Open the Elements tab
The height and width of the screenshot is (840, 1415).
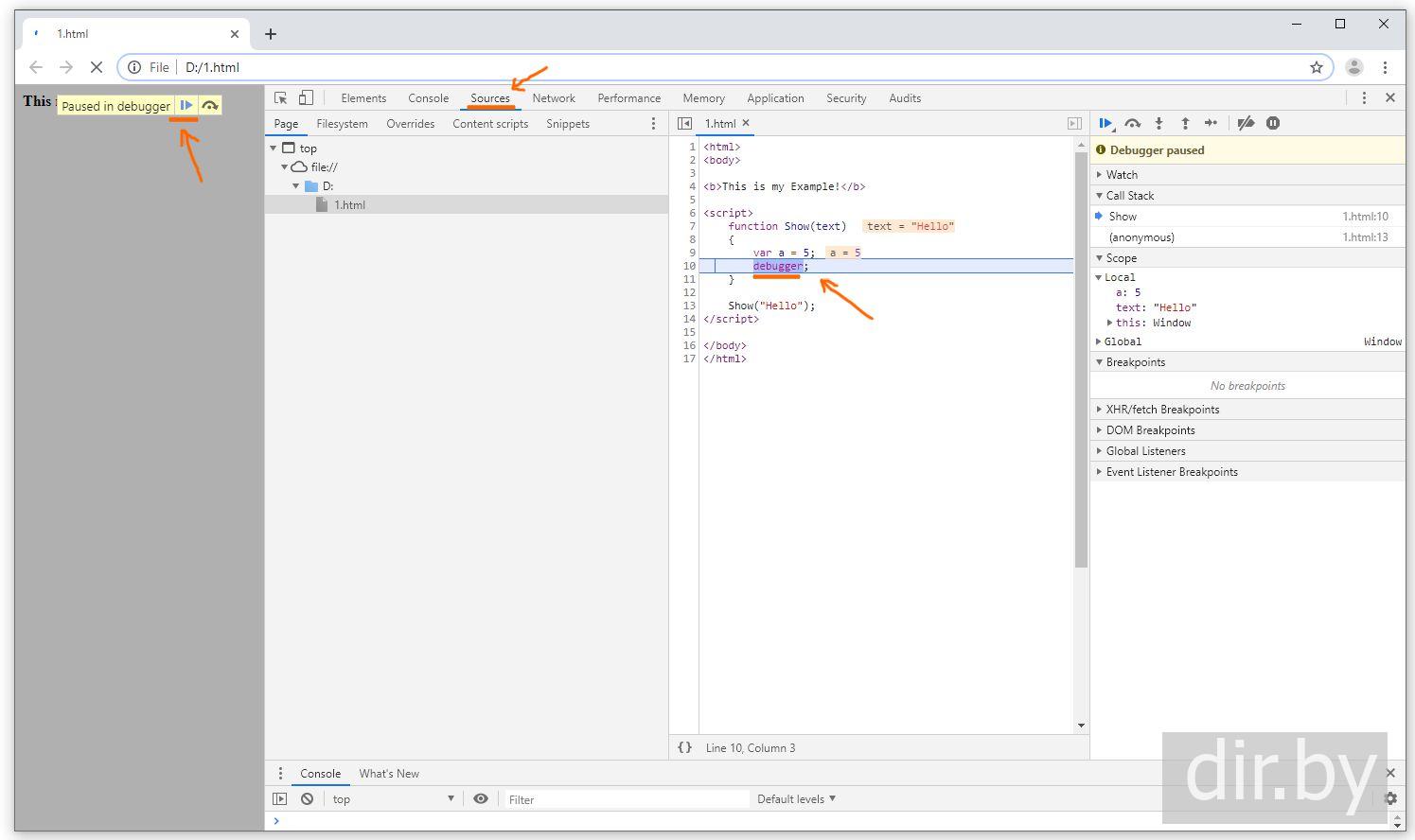[x=363, y=98]
